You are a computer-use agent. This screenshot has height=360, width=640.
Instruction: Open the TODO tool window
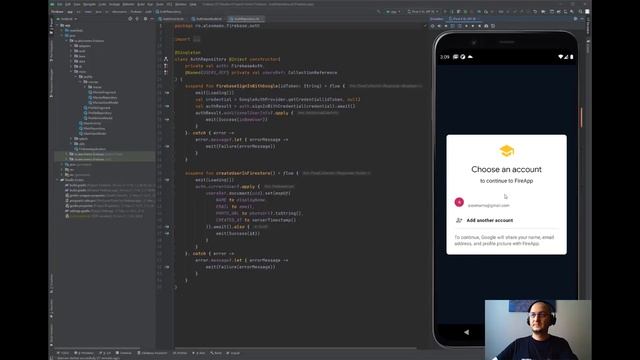(x=64, y=353)
